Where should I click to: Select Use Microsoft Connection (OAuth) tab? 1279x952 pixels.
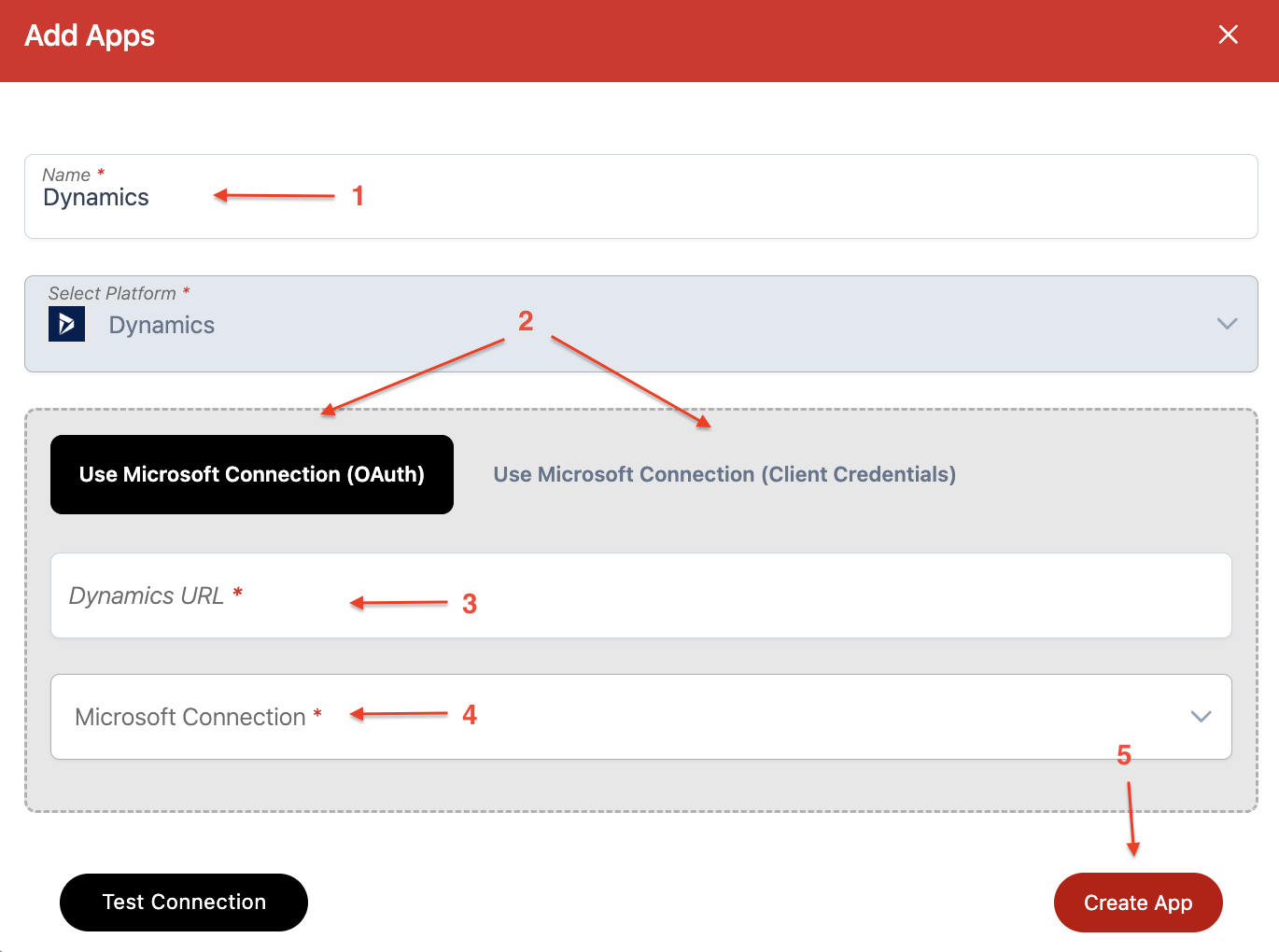click(252, 474)
